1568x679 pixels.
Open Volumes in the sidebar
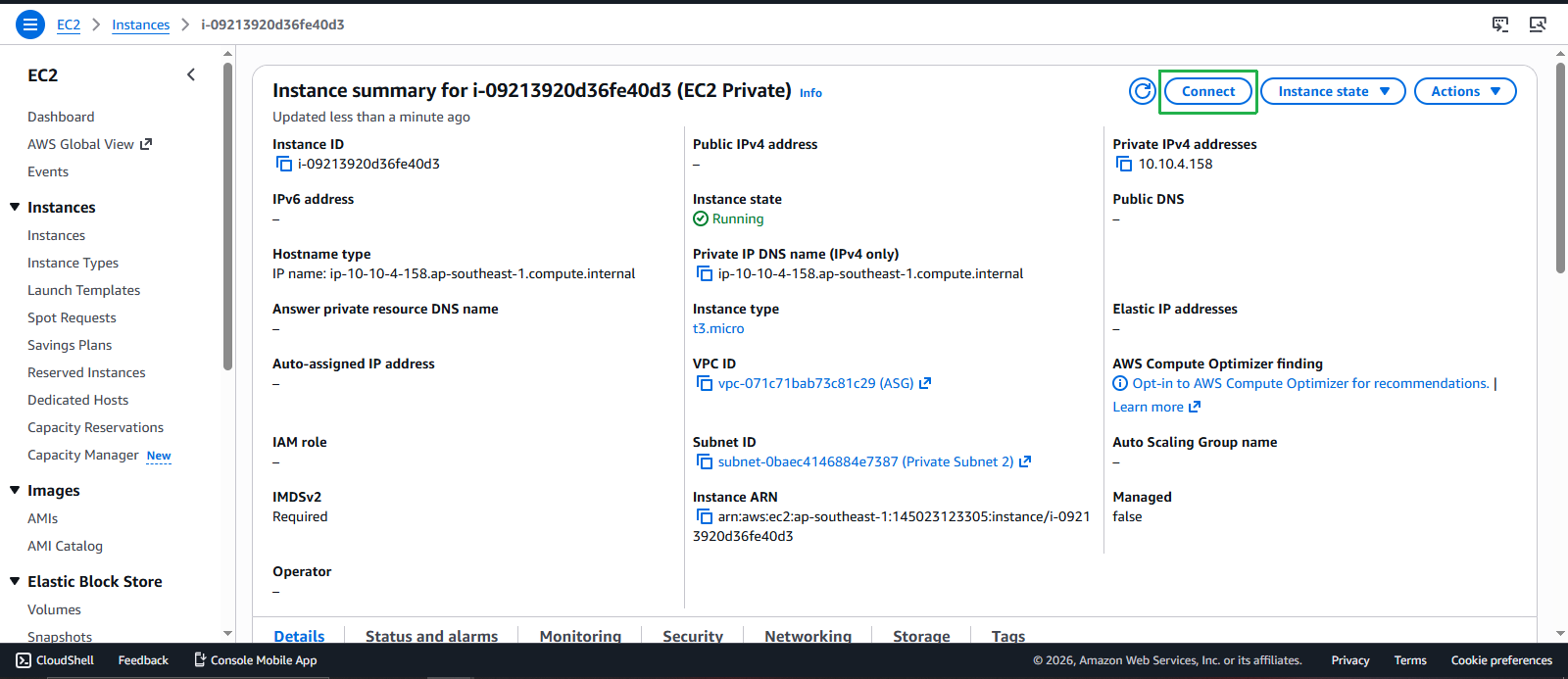(54, 609)
